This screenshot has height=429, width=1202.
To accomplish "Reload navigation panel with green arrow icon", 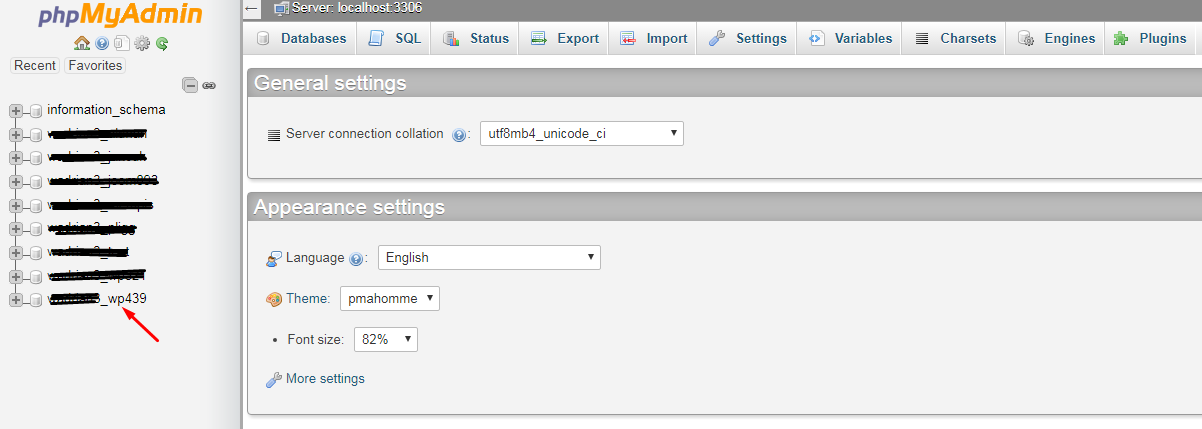I will 161,44.
